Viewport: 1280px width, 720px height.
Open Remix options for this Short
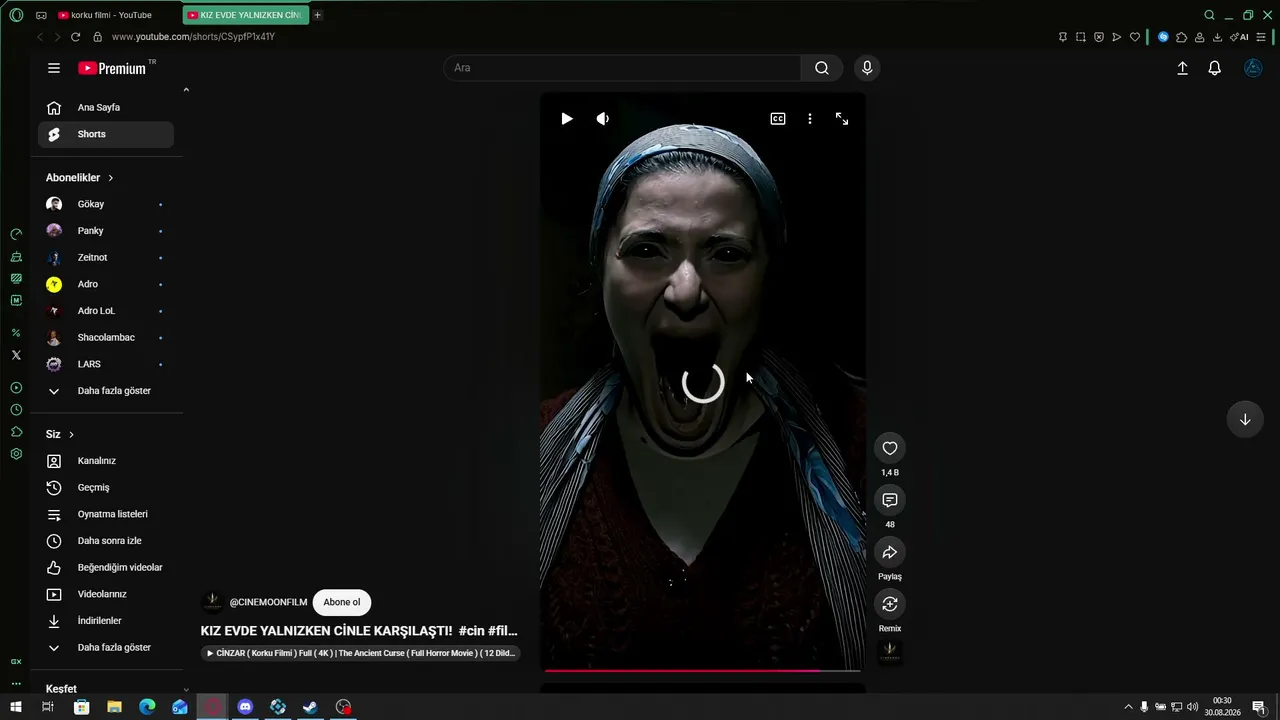click(890, 604)
